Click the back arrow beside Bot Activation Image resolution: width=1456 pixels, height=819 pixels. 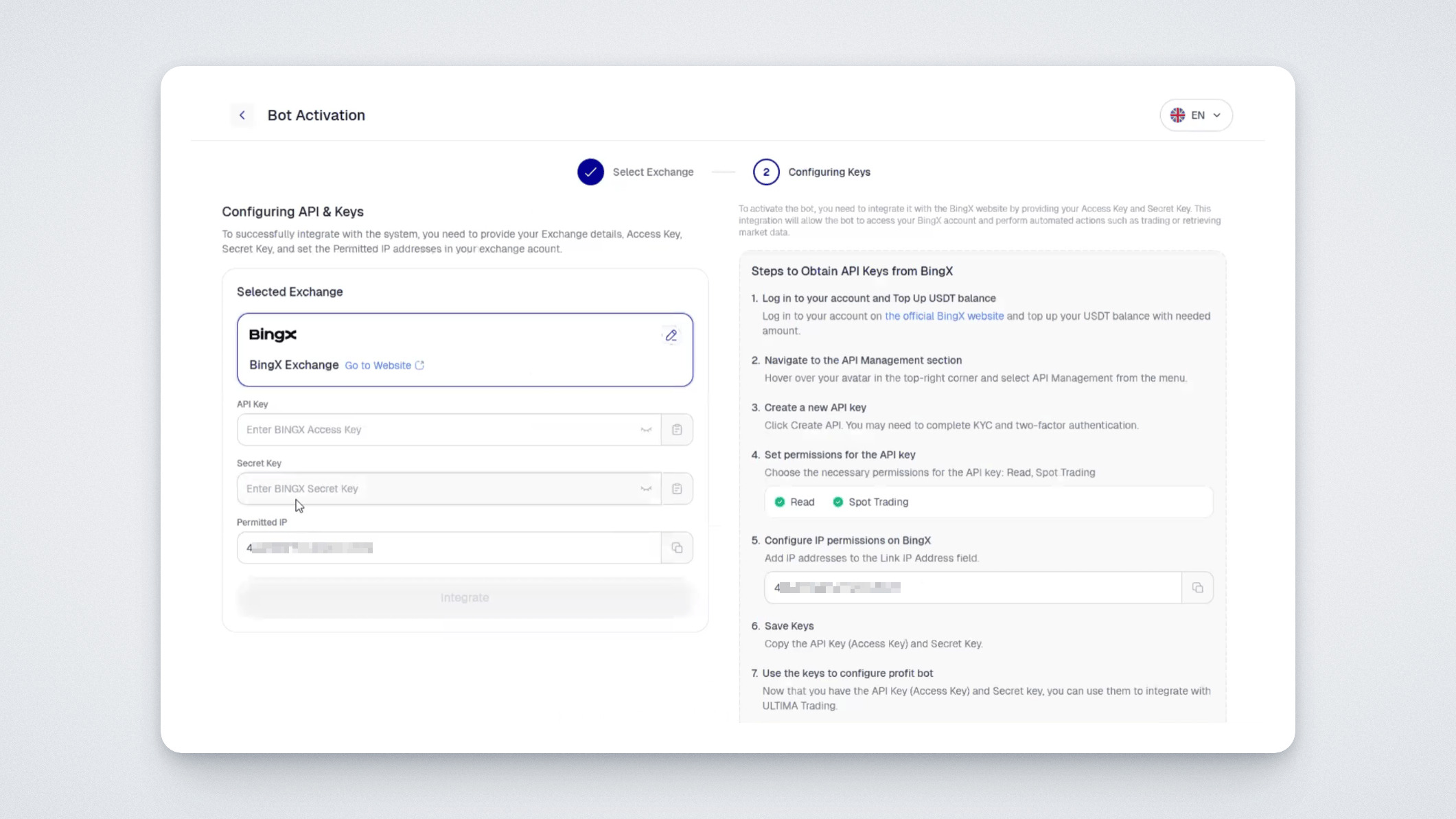242,115
